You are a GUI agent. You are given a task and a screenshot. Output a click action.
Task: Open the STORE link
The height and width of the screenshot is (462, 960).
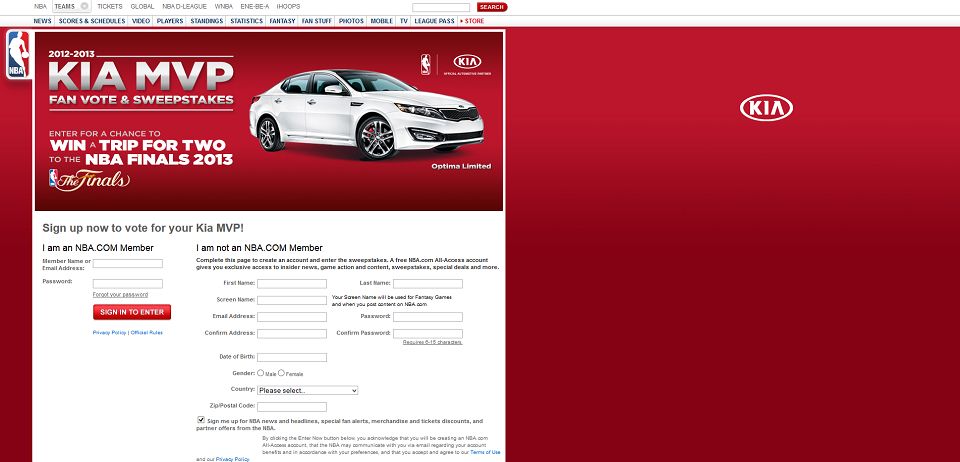[x=473, y=21]
